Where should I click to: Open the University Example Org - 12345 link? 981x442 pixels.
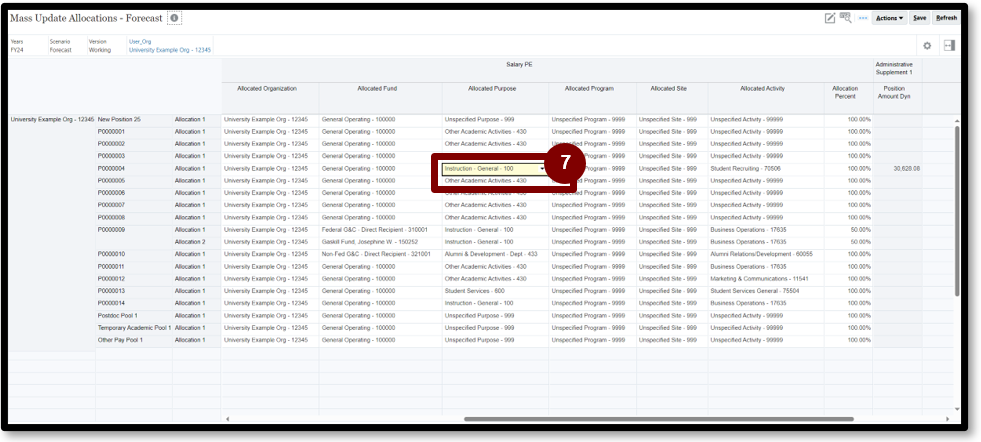[170, 50]
